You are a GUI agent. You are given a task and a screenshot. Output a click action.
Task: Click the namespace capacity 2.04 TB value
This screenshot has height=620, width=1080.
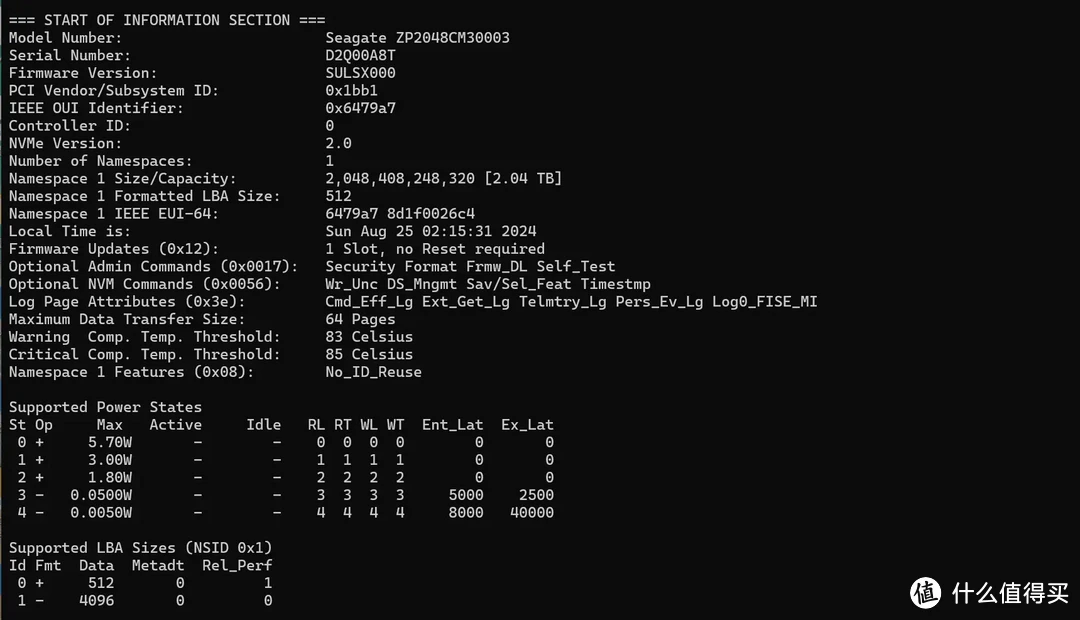[523, 178]
